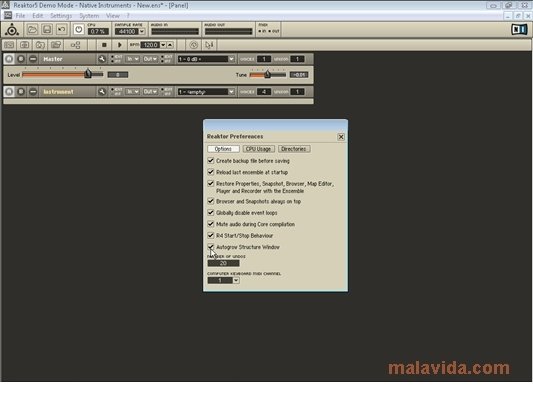Image resolution: width=533 pixels, height=399 pixels.
Task: Click the undo arrow icon
Action: pyautogui.click(x=62, y=30)
